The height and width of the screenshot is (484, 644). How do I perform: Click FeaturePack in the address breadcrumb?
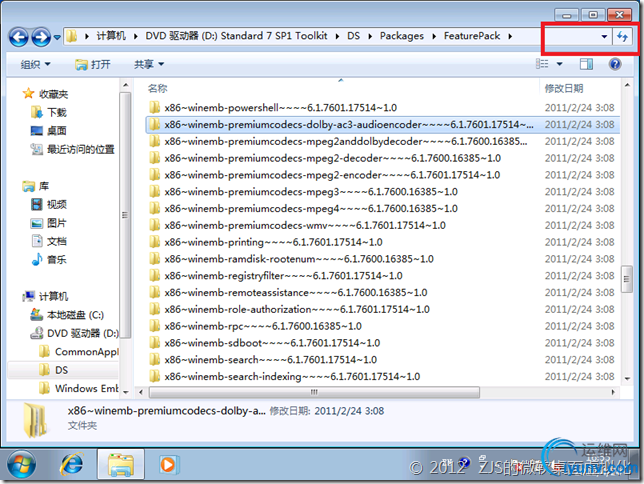click(x=472, y=36)
